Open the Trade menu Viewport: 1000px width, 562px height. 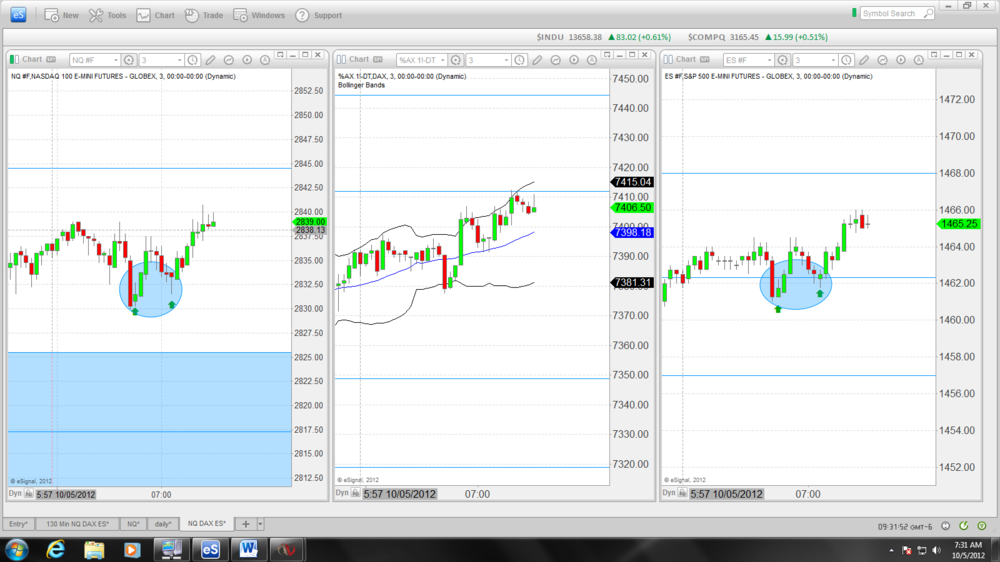point(203,15)
